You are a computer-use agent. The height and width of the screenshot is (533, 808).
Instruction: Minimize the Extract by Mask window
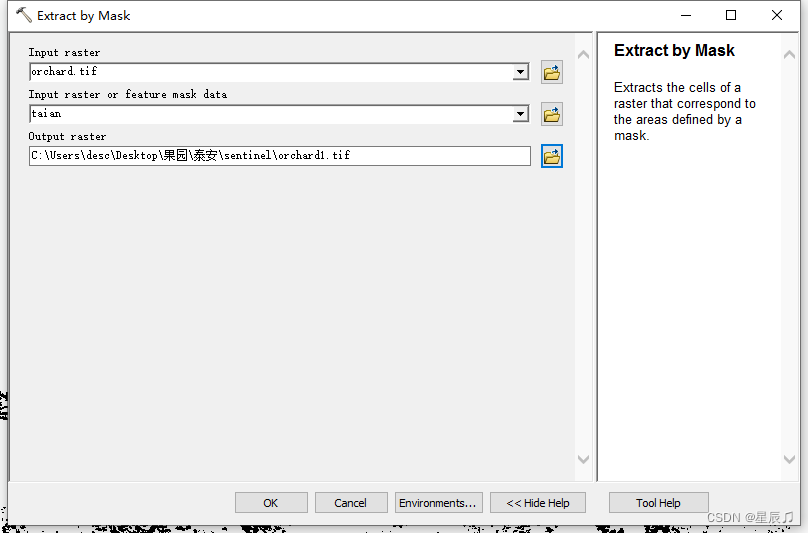pyautogui.click(x=686, y=15)
